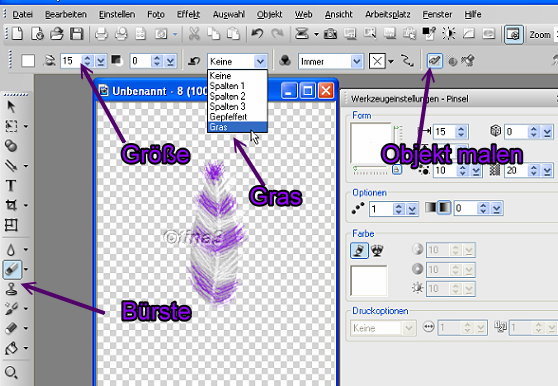This screenshot has width=558, height=386.
Task: Select the Zoom magnifier tool
Action: 11,372
